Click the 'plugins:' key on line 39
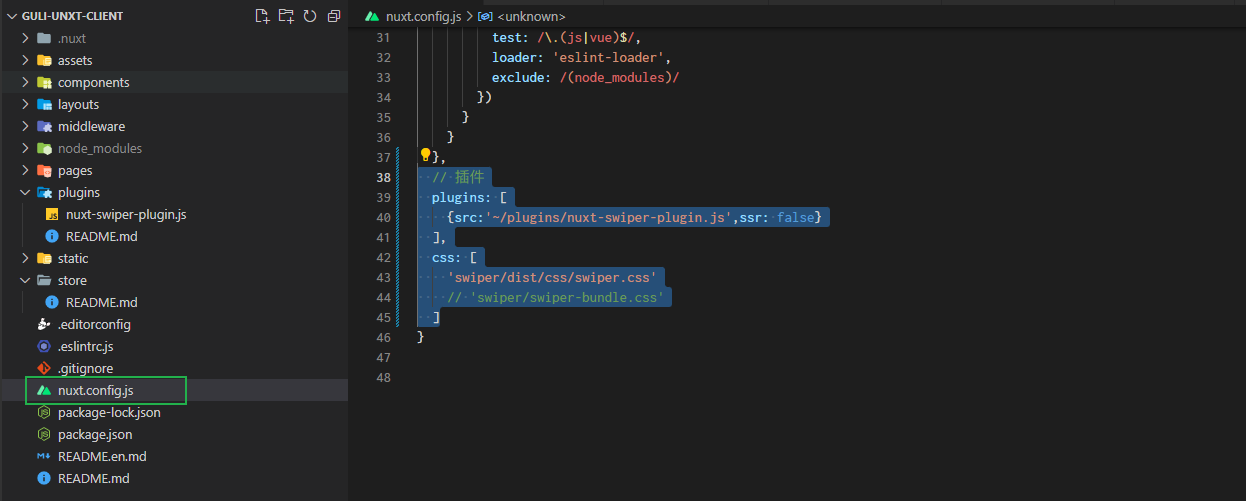Image resolution: width=1246 pixels, height=501 pixels. click(x=461, y=197)
